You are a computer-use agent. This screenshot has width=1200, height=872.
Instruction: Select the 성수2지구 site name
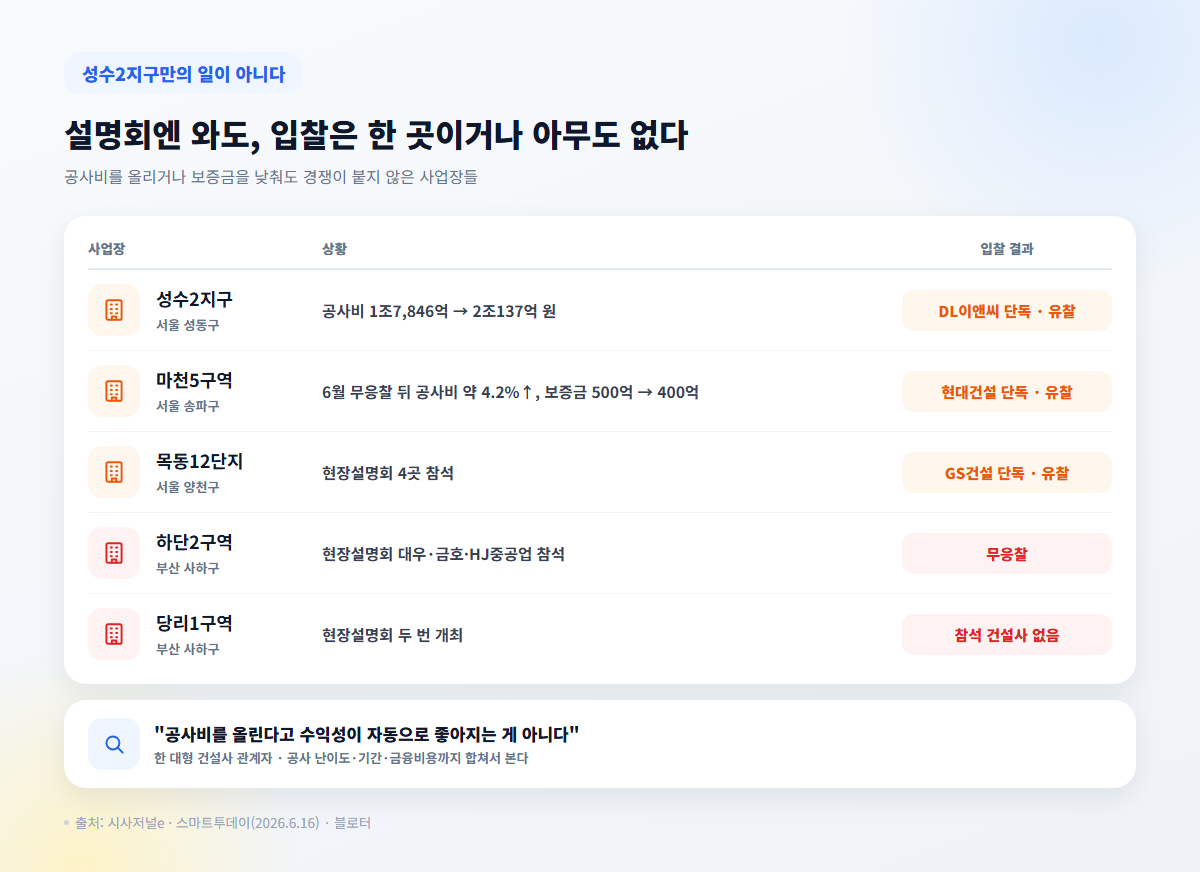click(195, 299)
